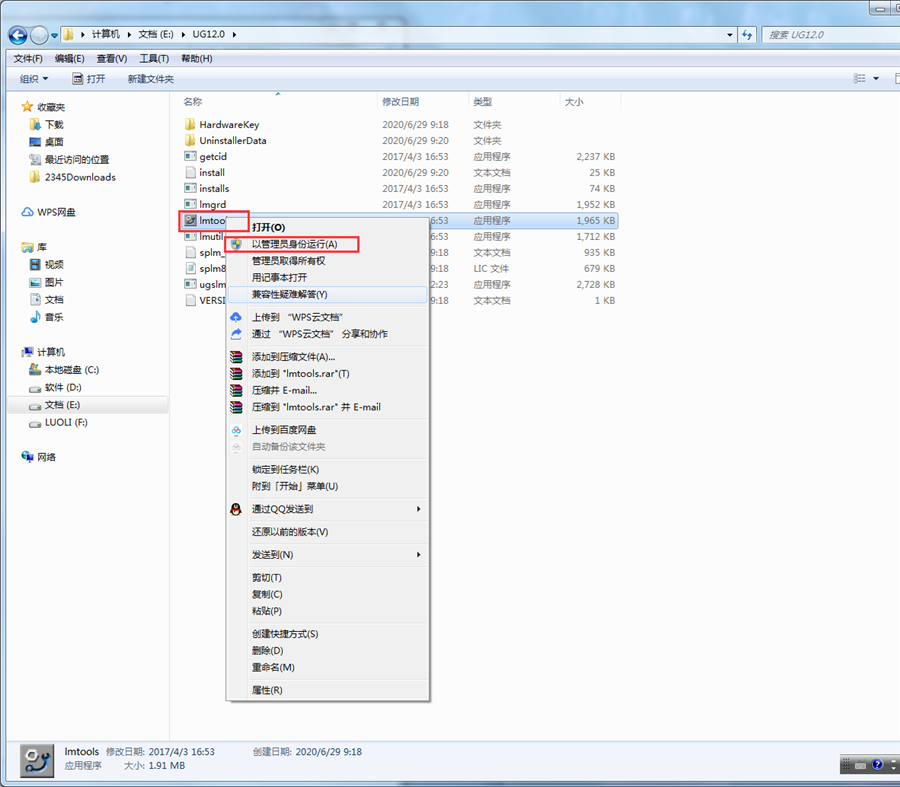Select the HardwareKey folder icon
This screenshot has height=787, width=900.
pyautogui.click(x=191, y=124)
